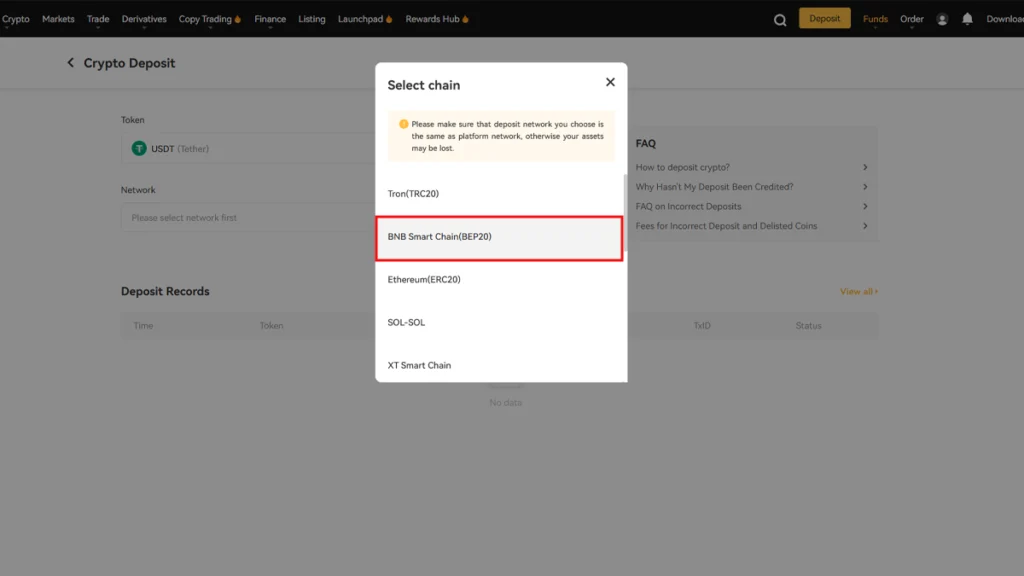Open the Crypto menu item
Viewport: 1024px width, 576px height.
point(16,19)
